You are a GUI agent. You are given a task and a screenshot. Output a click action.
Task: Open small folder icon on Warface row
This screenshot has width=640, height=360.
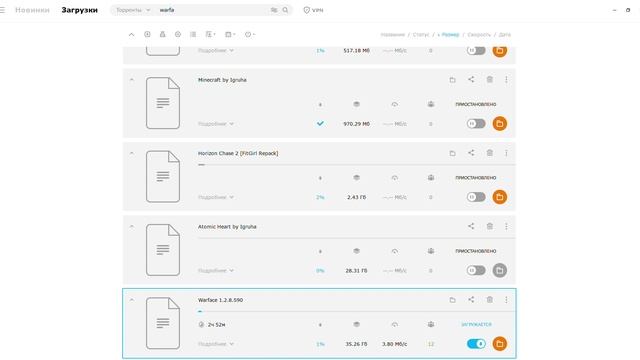[452, 300]
